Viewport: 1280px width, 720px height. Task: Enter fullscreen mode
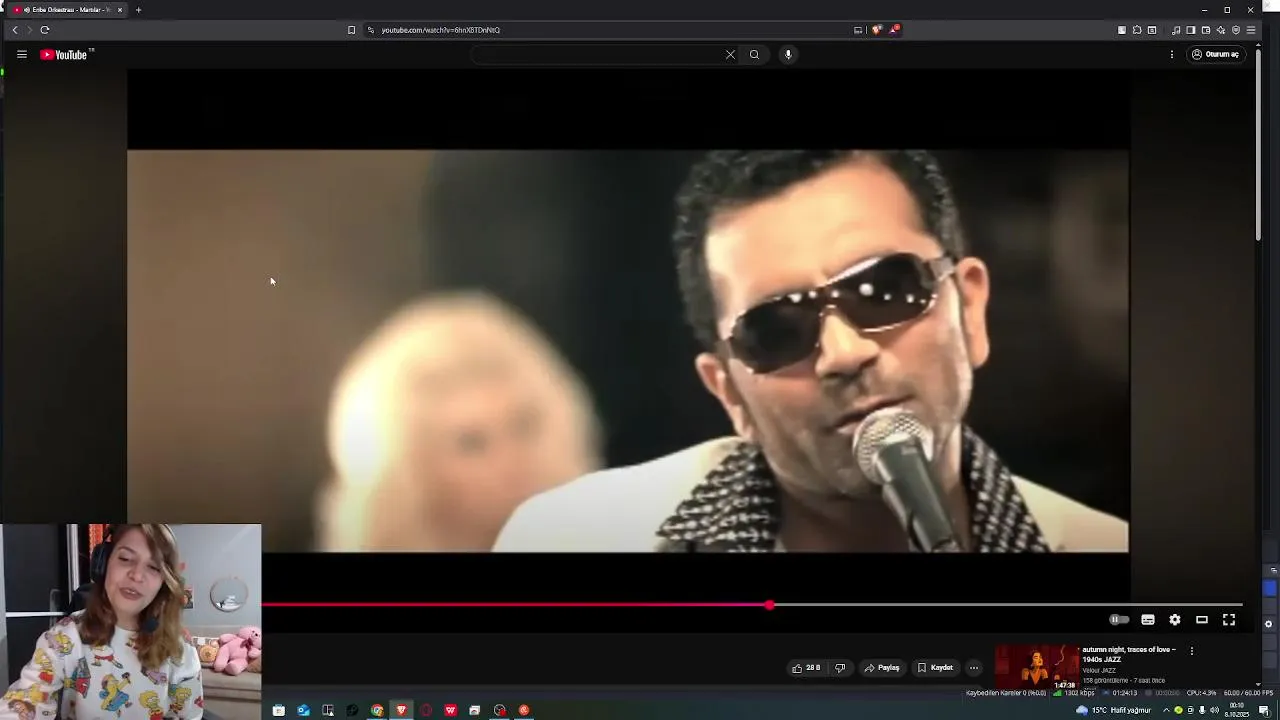pos(1229,620)
